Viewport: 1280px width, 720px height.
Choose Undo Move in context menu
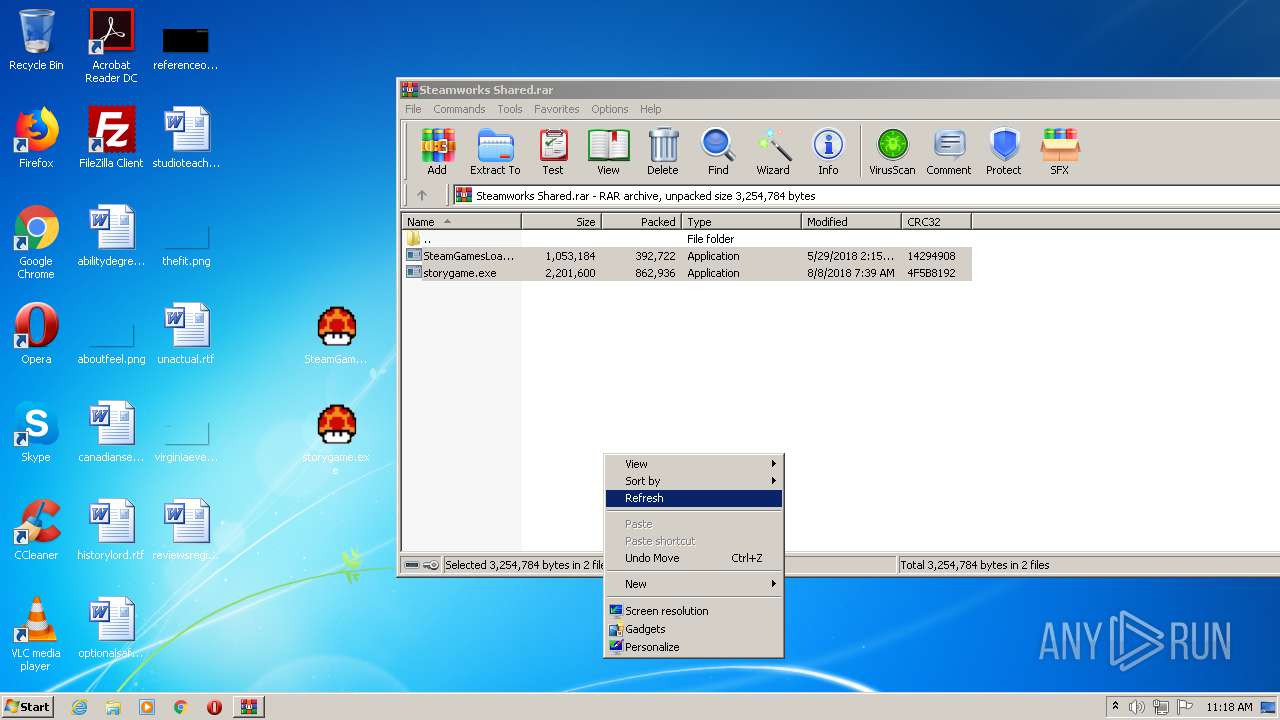[694, 558]
